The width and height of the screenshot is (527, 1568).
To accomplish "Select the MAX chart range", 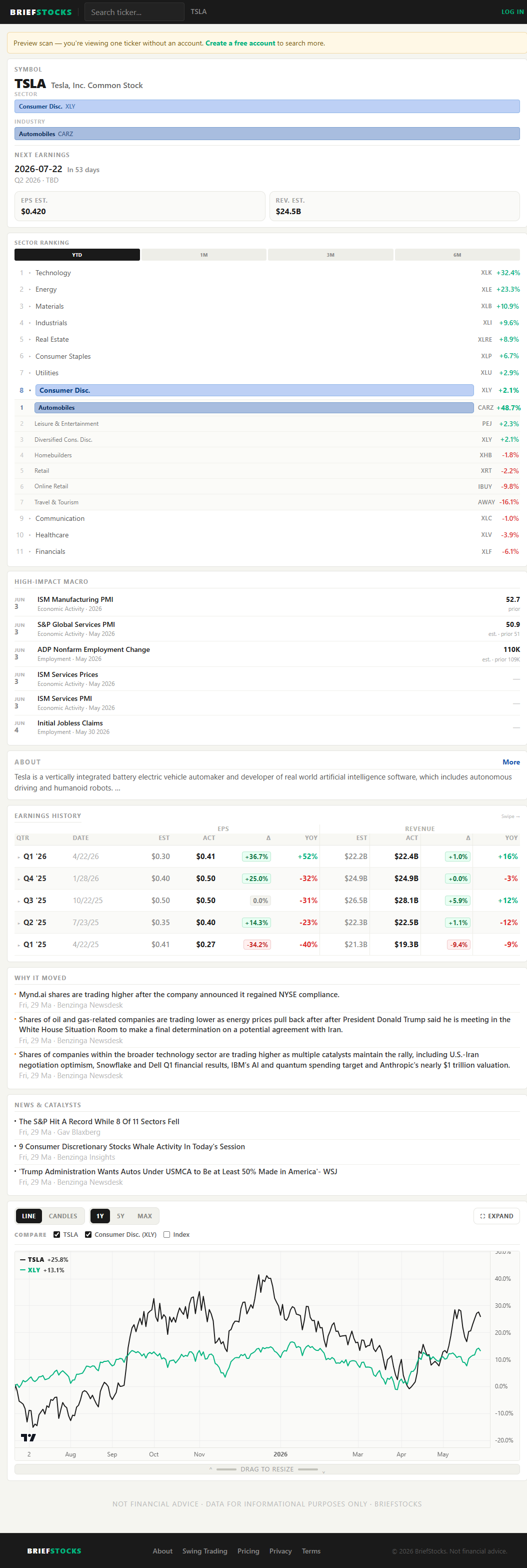I will pyautogui.click(x=145, y=1216).
